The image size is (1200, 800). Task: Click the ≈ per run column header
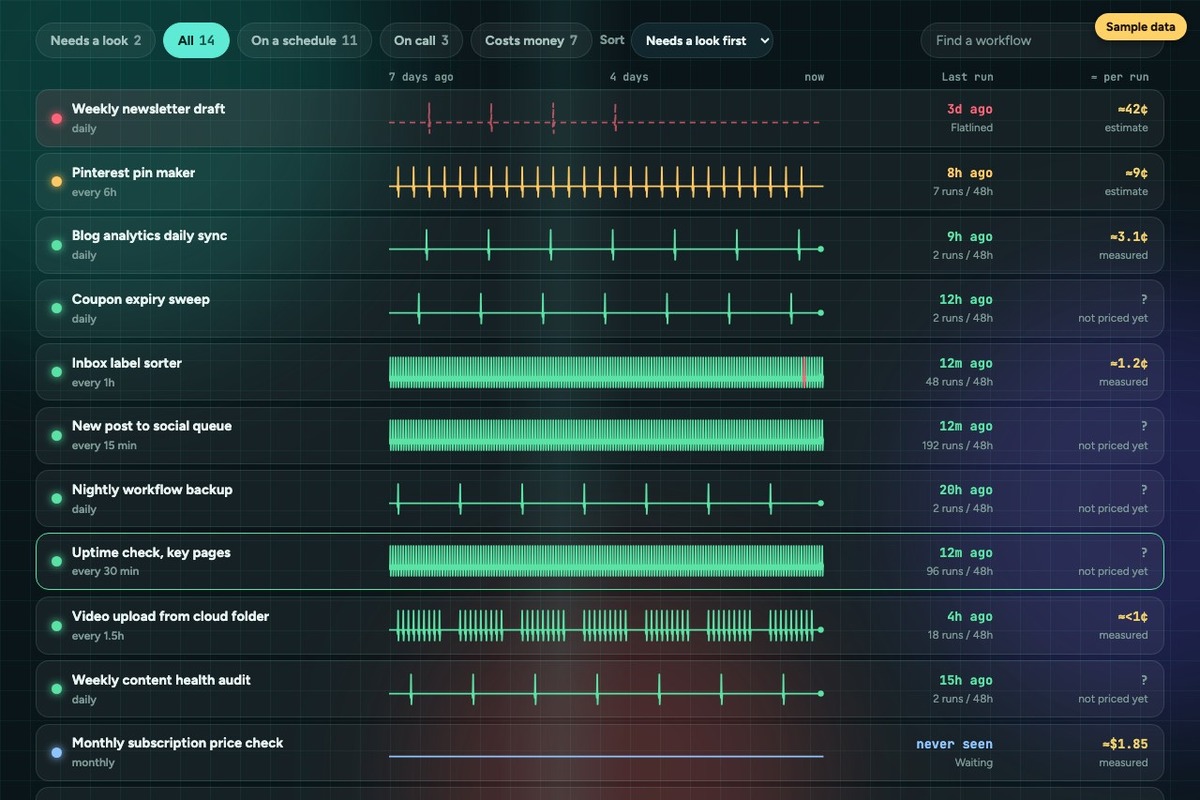1119,77
